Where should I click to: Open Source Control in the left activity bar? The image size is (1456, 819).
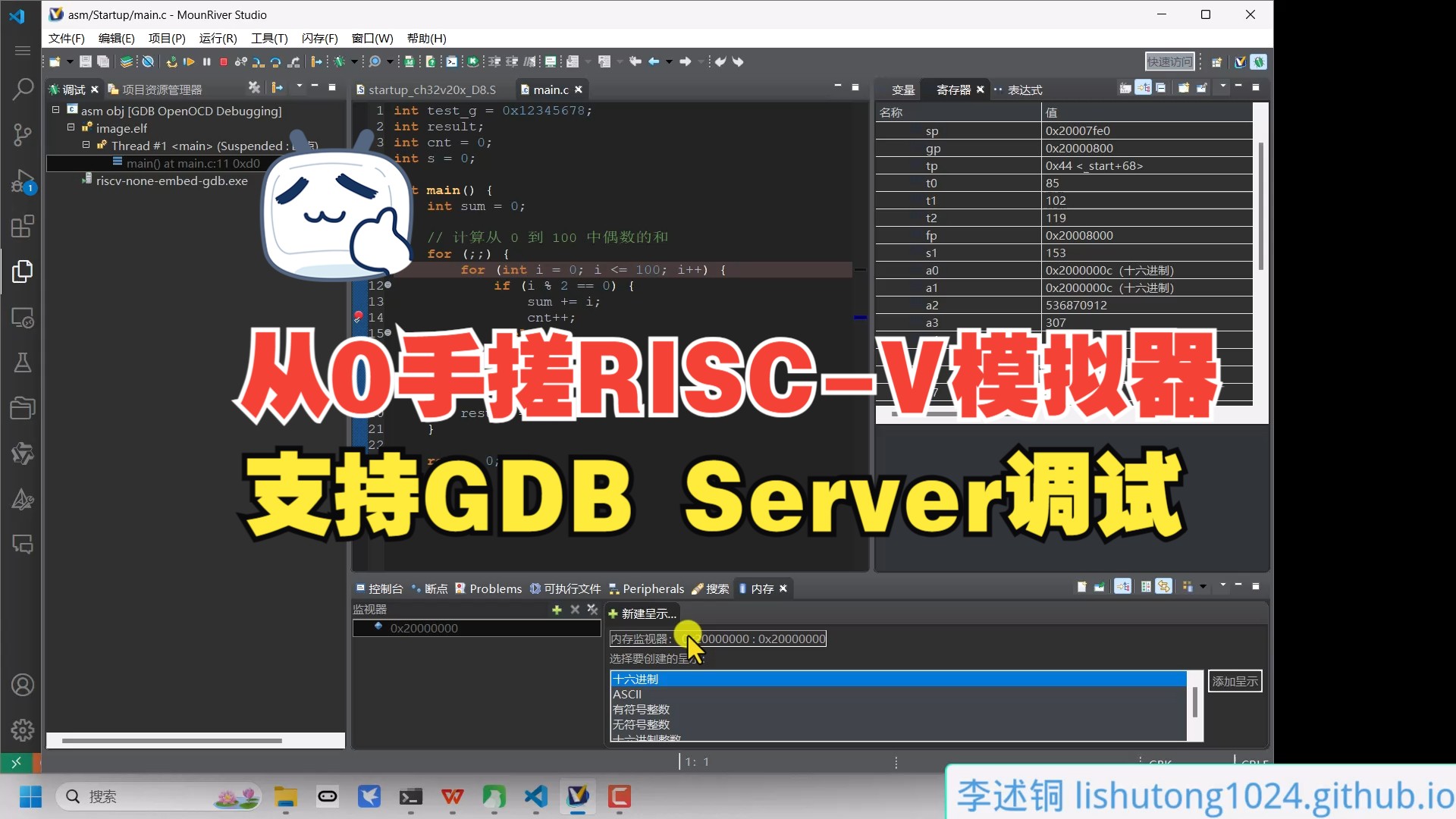tap(22, 135)
